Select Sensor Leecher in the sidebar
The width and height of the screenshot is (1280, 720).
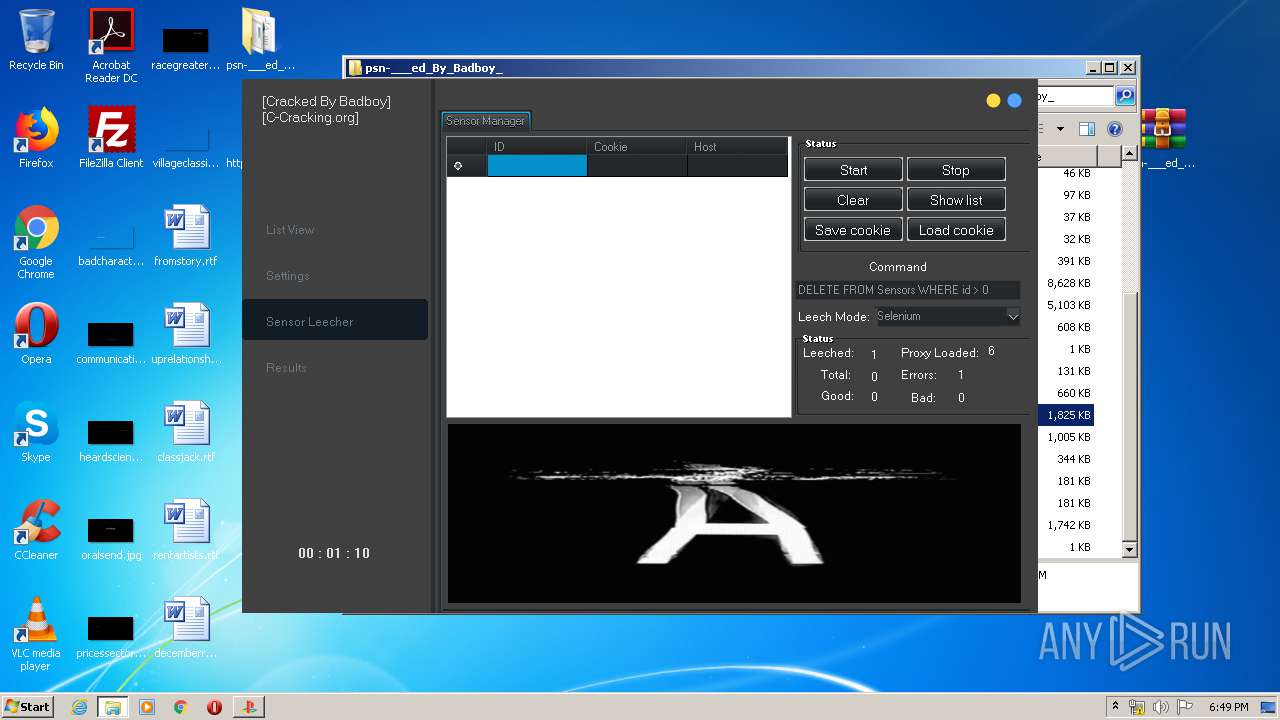pyautogui.click(x=334, y=321)
